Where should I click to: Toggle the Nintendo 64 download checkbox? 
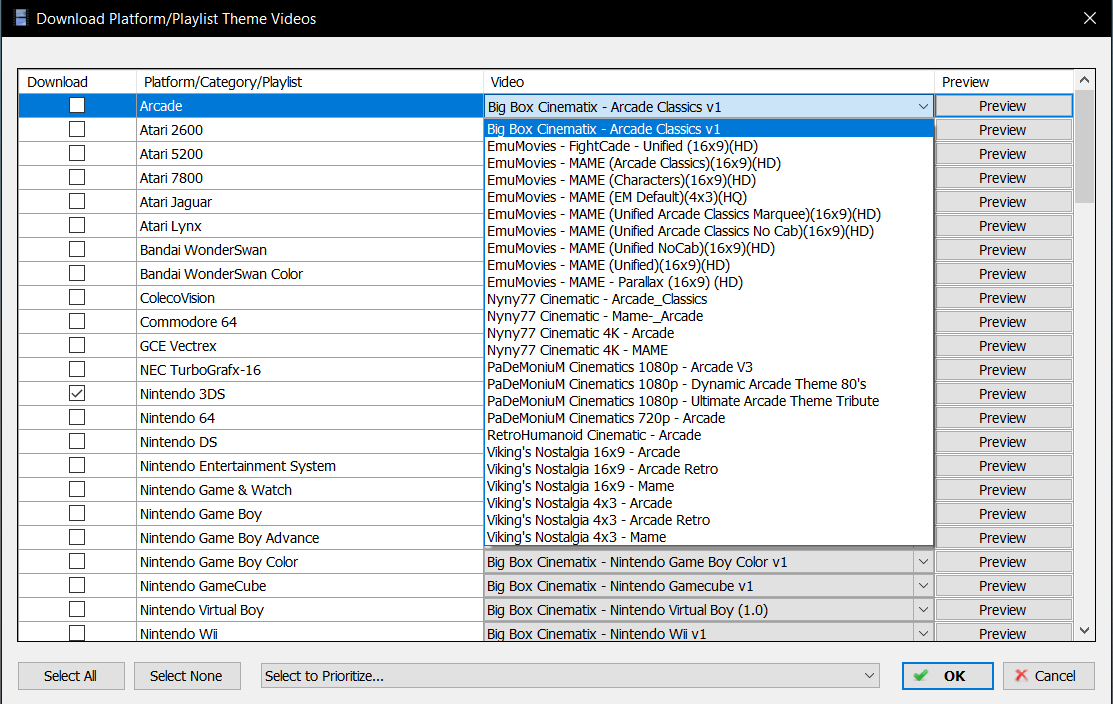tap(77, 417)
